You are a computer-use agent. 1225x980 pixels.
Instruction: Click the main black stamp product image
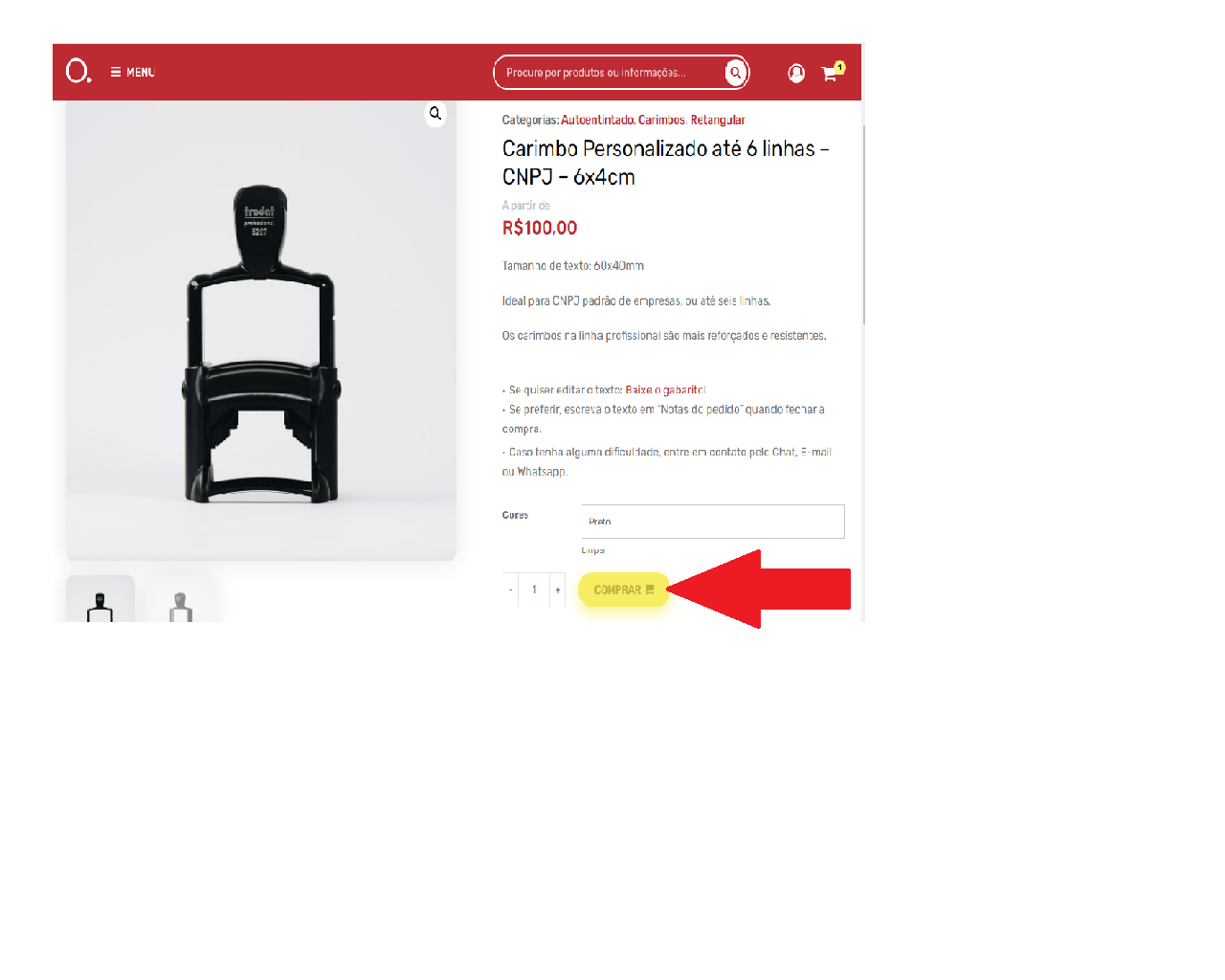point(261,330)
